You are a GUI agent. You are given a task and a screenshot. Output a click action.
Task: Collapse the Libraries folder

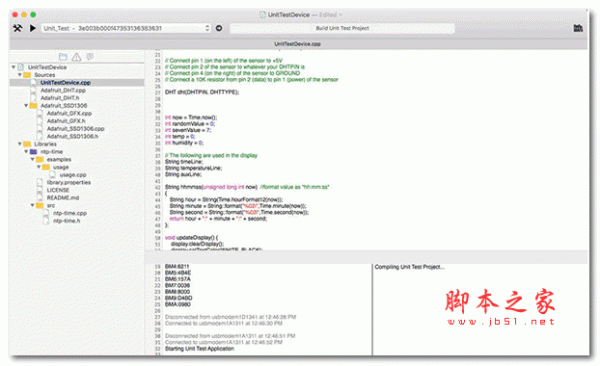click(x=20, y=144)
